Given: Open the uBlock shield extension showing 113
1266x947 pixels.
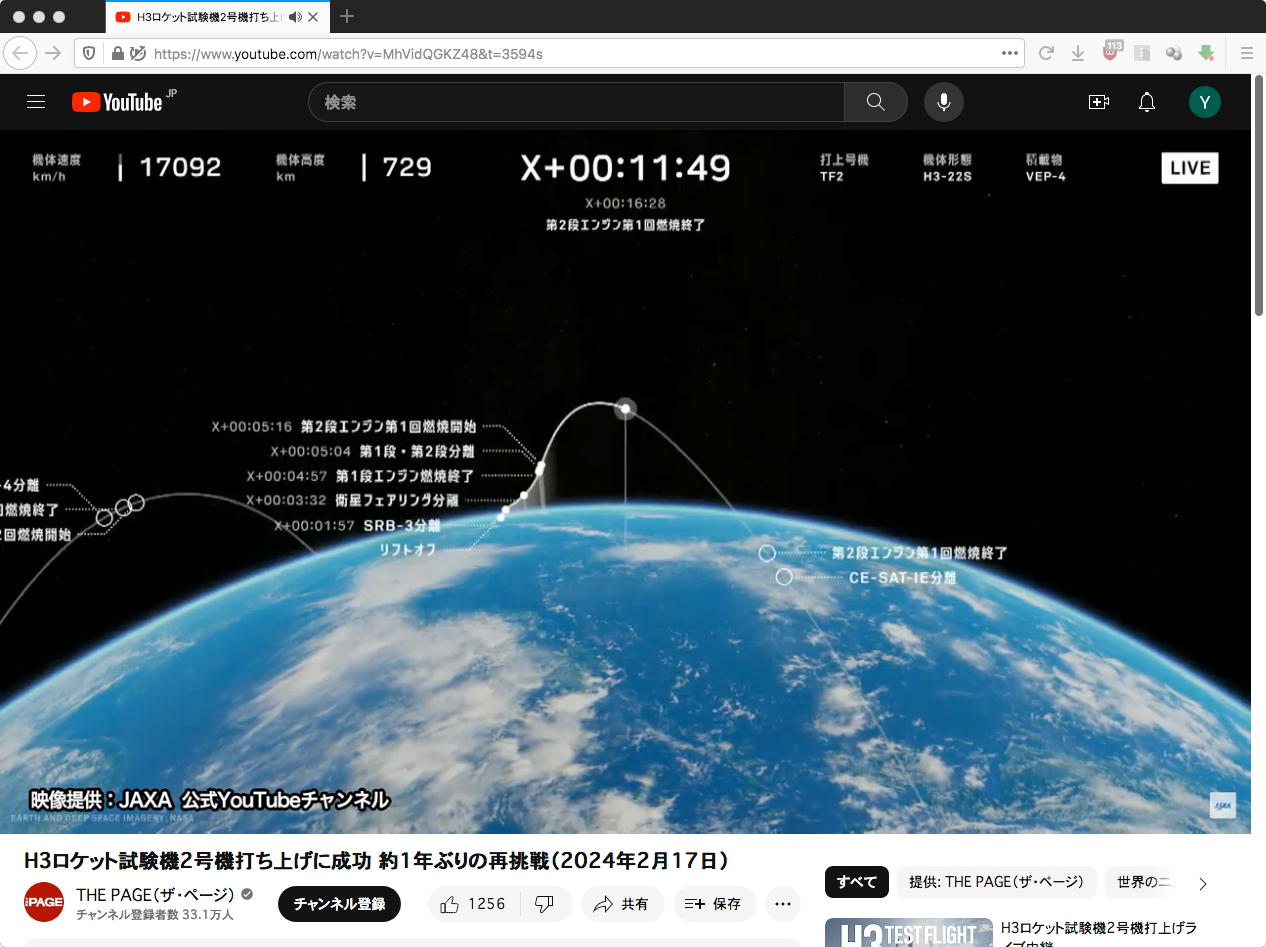Looking at the screenshot, I should (x=1111, y=52).
